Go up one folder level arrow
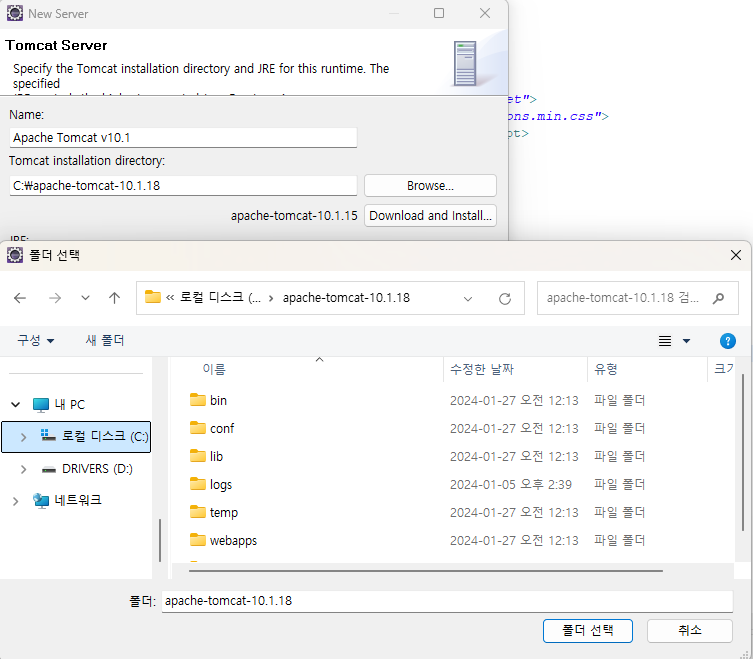This screenshot has width=753, height=659. [x=114, y=298]
